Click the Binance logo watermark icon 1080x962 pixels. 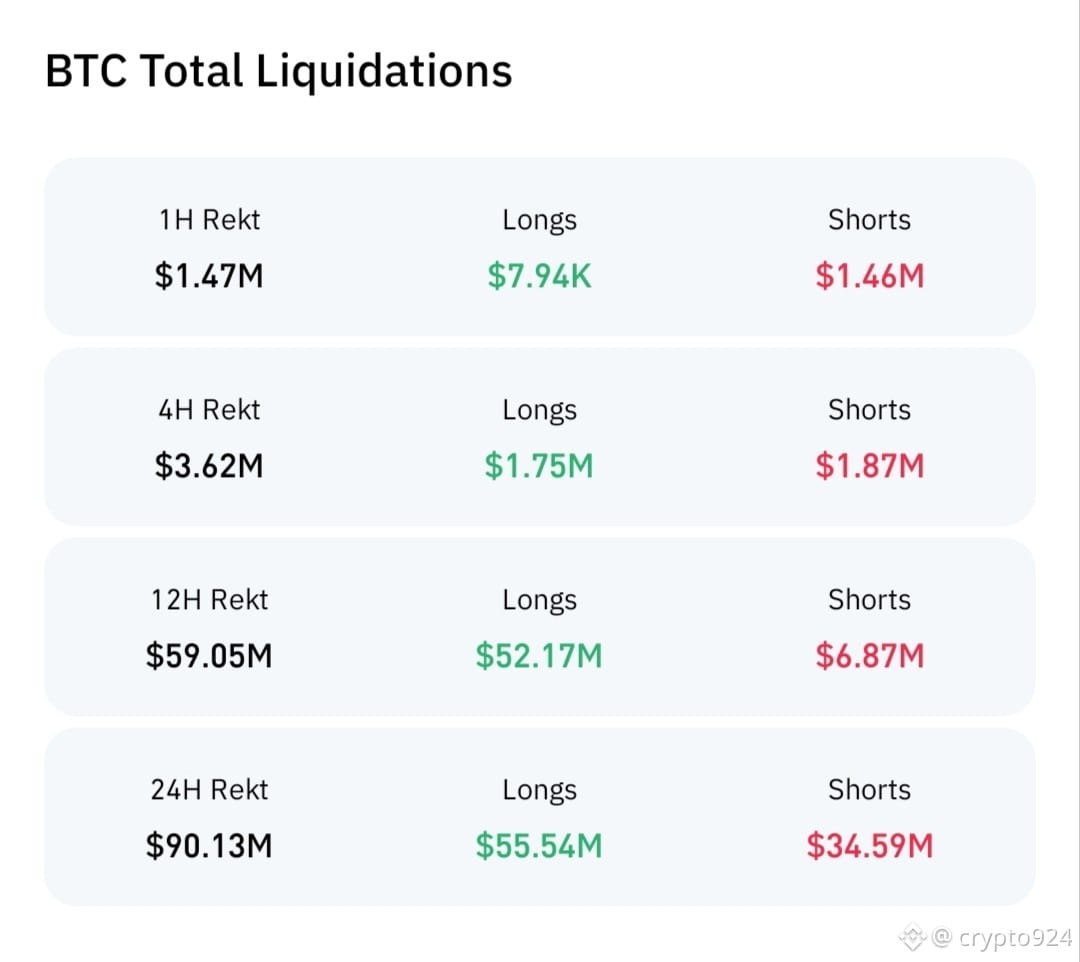(913, 937)
